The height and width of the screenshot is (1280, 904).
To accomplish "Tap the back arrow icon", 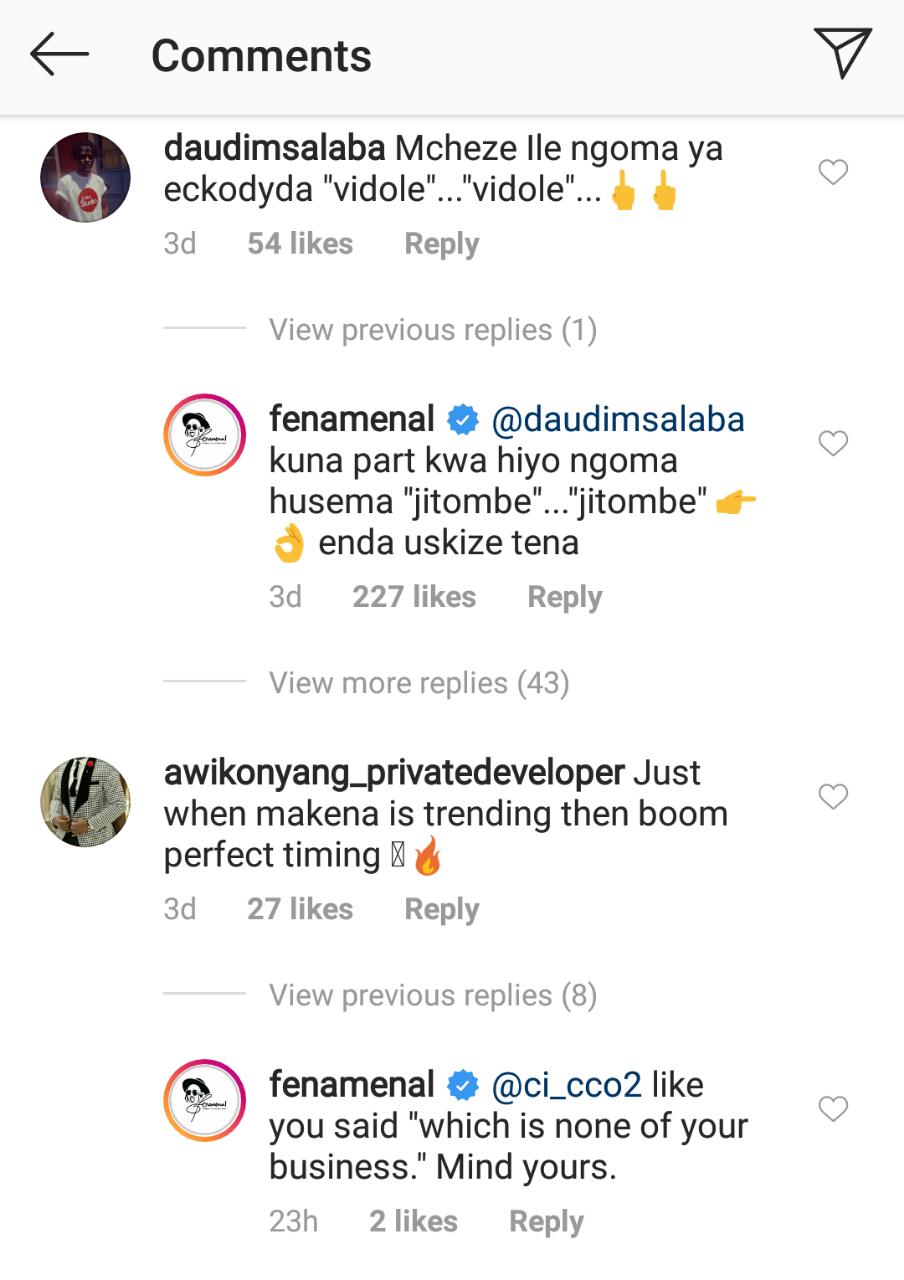I will point(59,55).
